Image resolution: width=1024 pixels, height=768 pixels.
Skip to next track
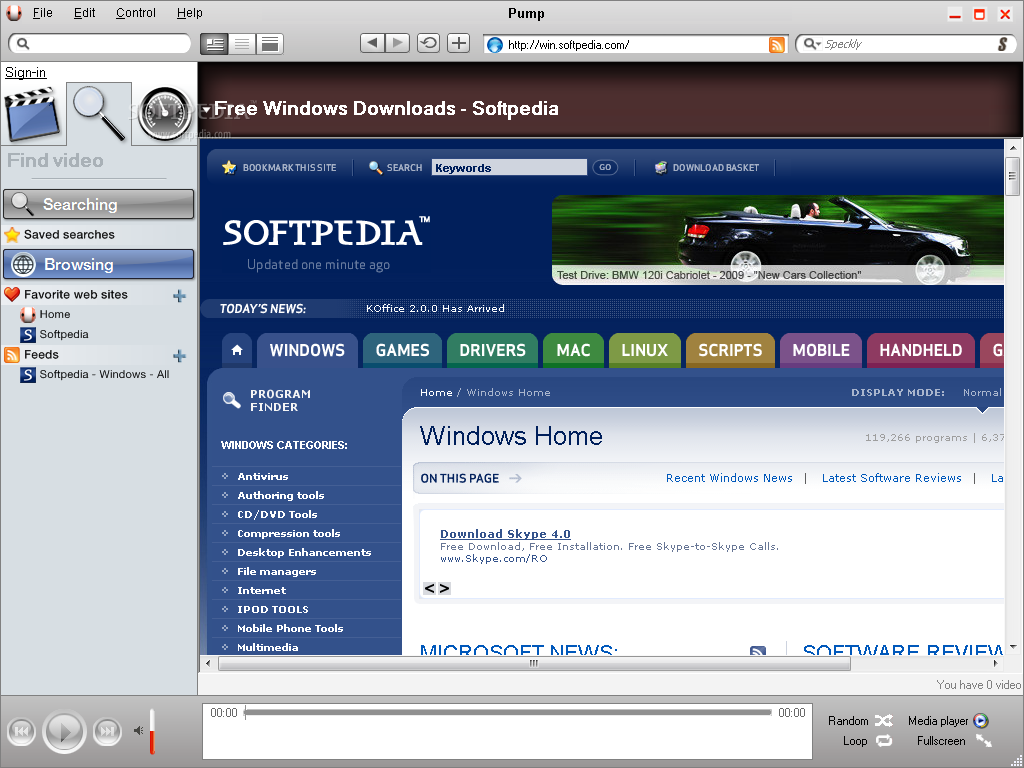[107, 731]
